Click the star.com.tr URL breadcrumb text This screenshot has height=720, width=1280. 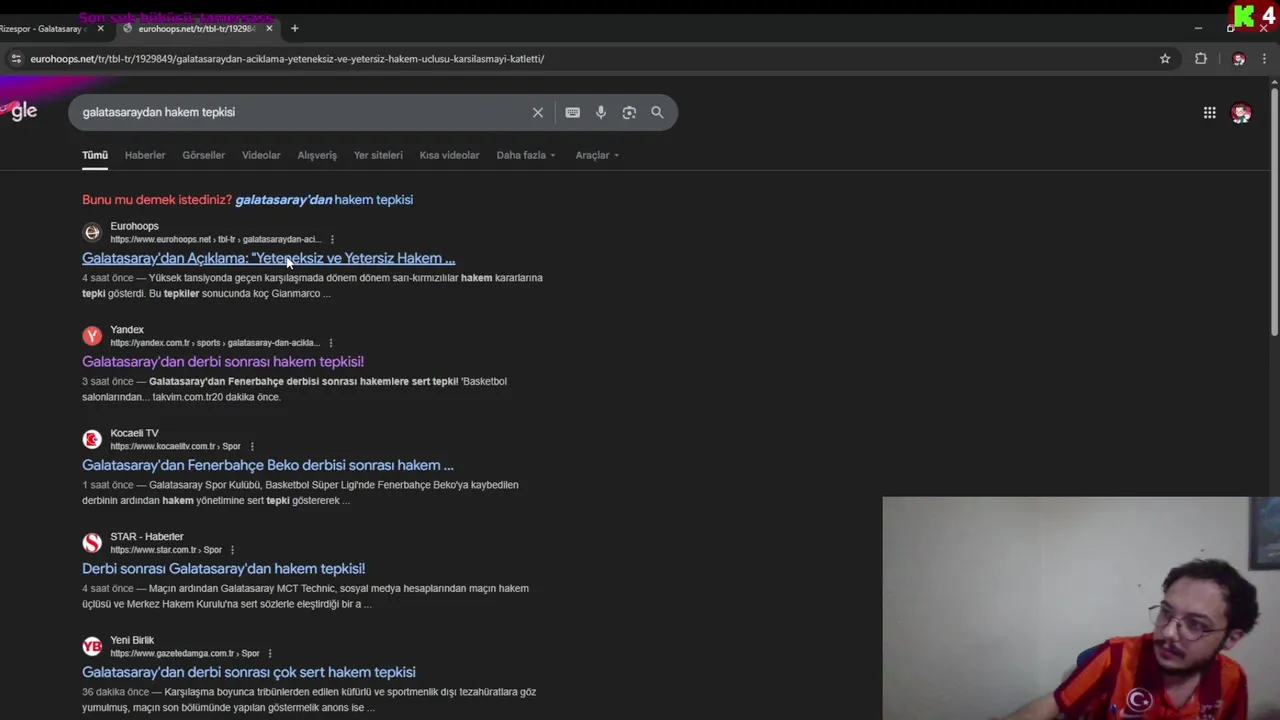(x=166, y=550)
